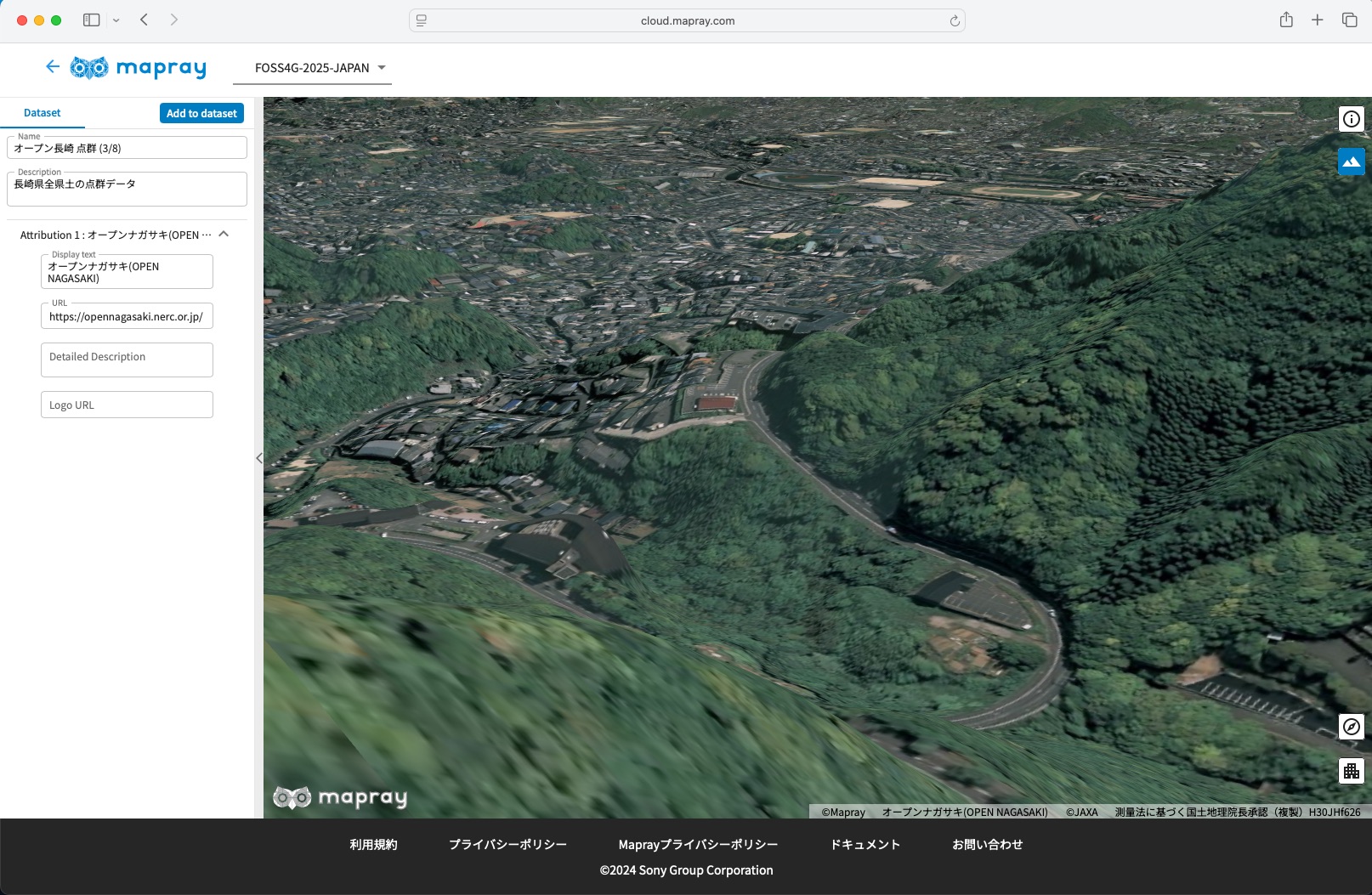
Task: Toggle the Safari sidebar
Action: pyautogui.click(x=92, y=20)
